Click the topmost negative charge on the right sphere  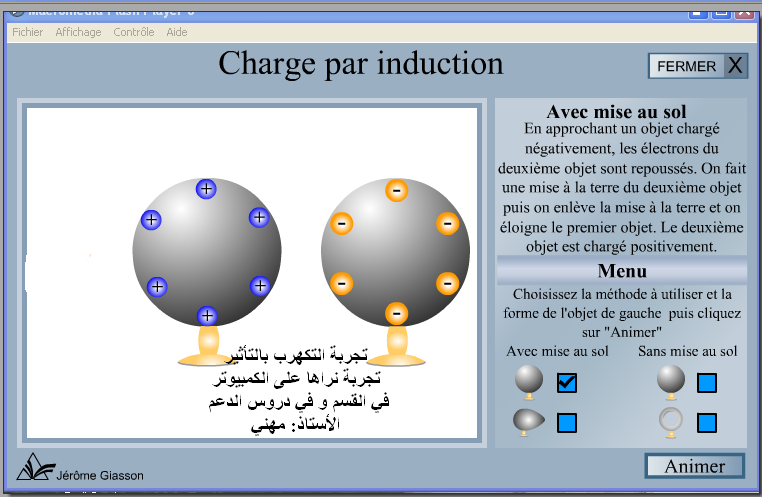click(x=396, y=189)
